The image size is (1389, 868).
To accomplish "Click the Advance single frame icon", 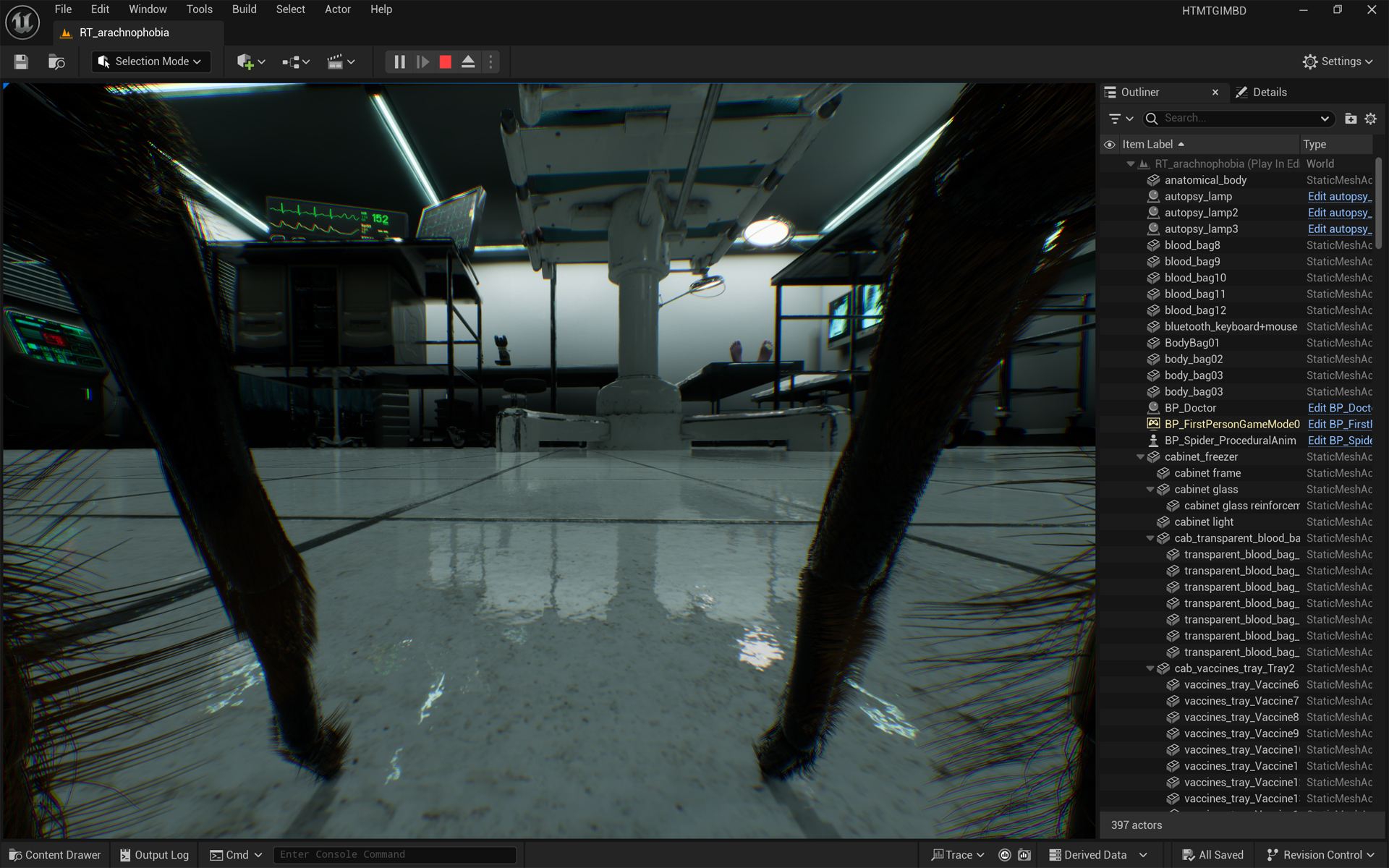I will [x=422, y=62].
